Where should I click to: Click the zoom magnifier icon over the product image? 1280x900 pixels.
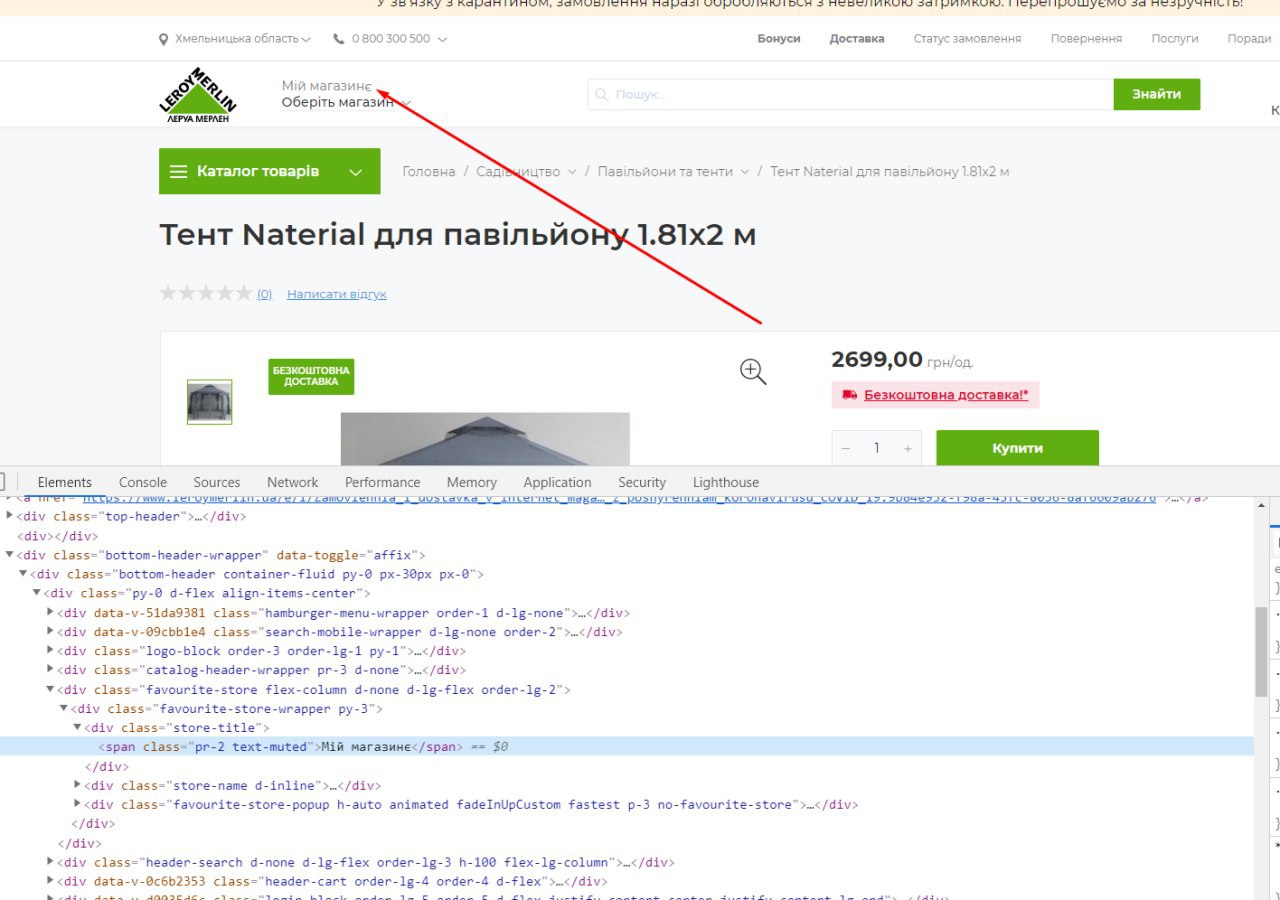[753, 372]
